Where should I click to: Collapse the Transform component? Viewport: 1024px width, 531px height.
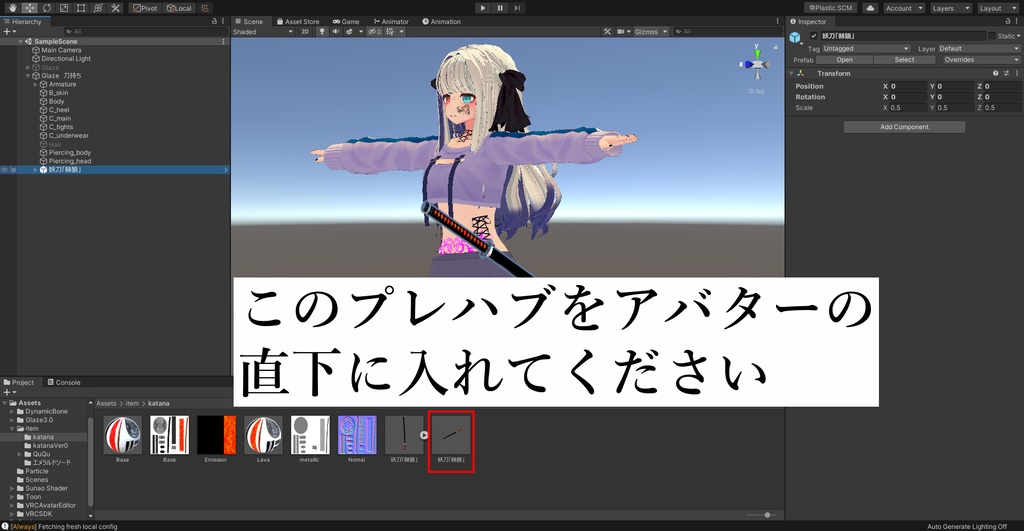pos(792,73)
